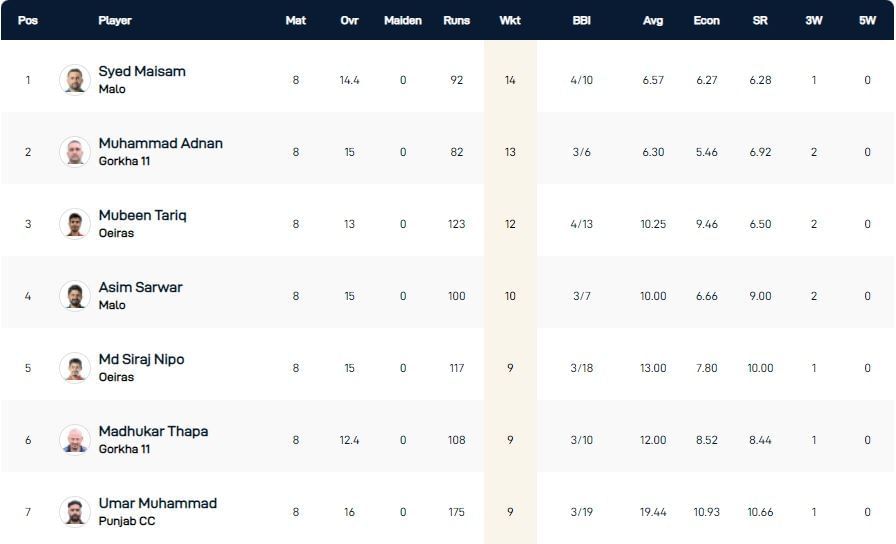Image resolution: width=896 pixels, height=544 pixels.
Task: Select Madhukar Thapa's wickets cell
Action: 510,440
